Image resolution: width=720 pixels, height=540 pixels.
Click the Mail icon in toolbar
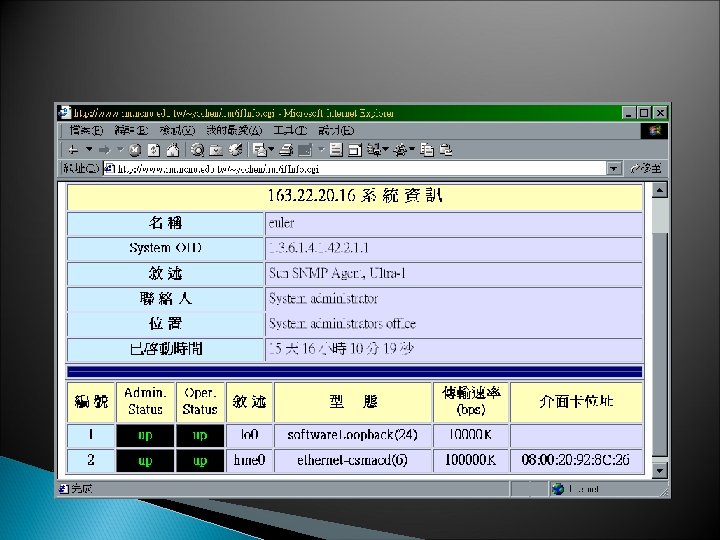(260, 150)
